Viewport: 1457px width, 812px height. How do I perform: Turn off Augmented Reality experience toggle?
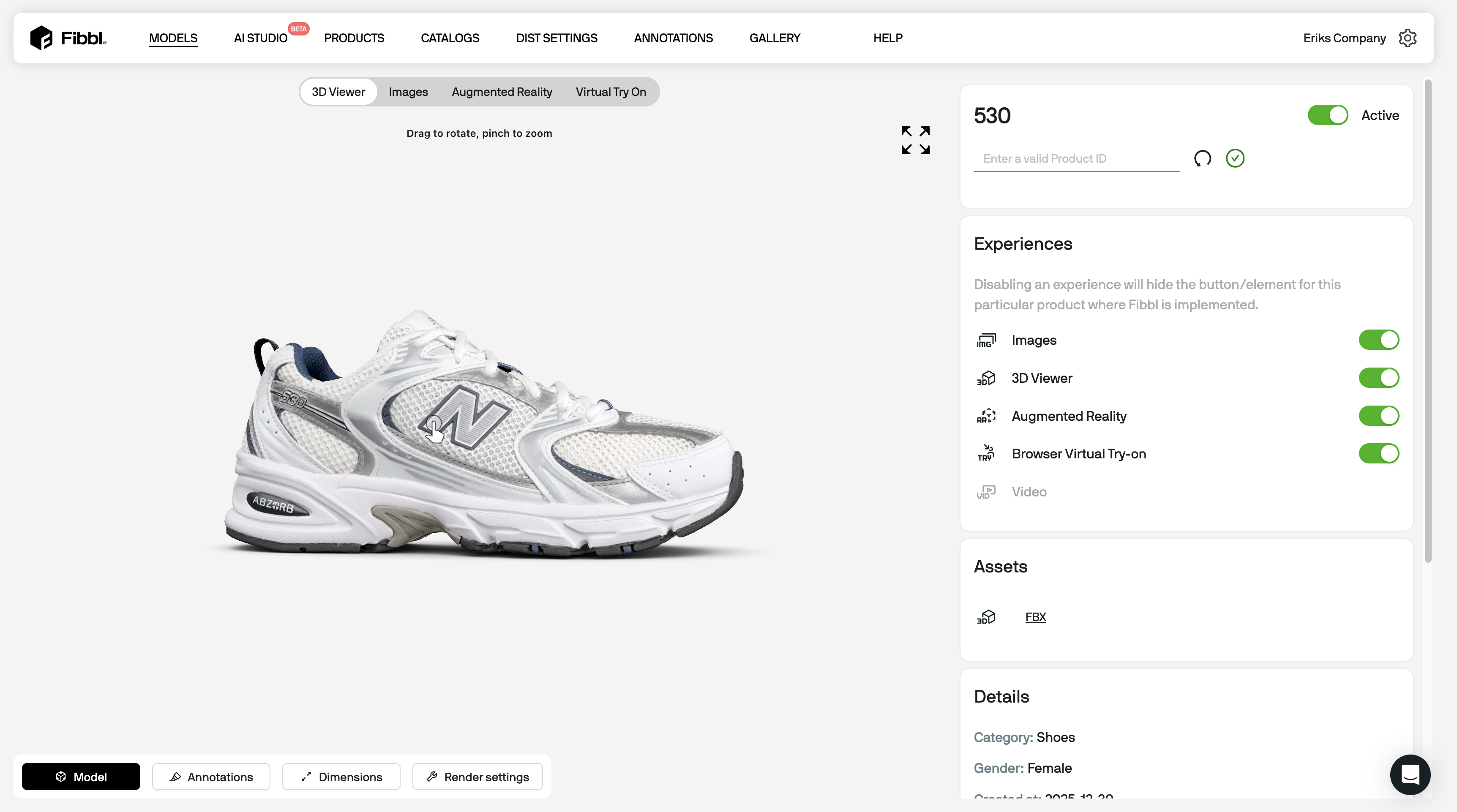coord(1378,416)
